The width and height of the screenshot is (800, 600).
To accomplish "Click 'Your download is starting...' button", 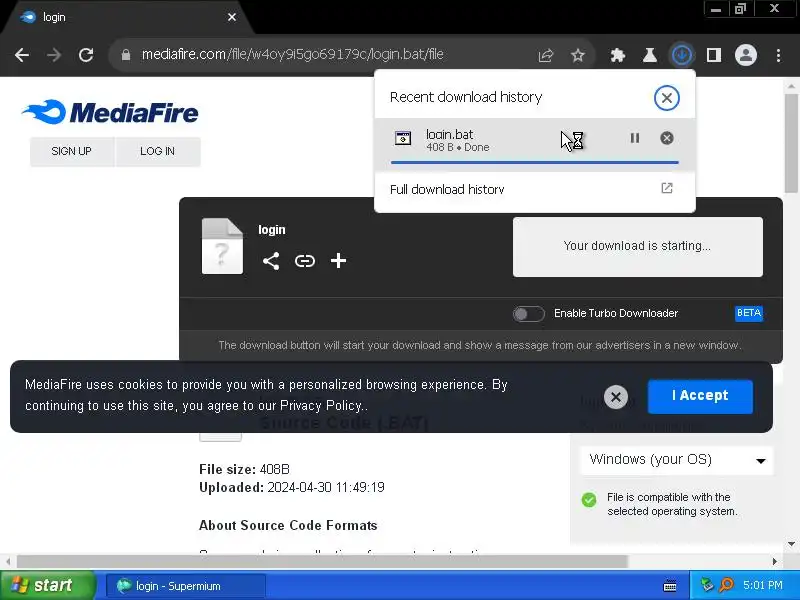I will [x=637, y=247].
